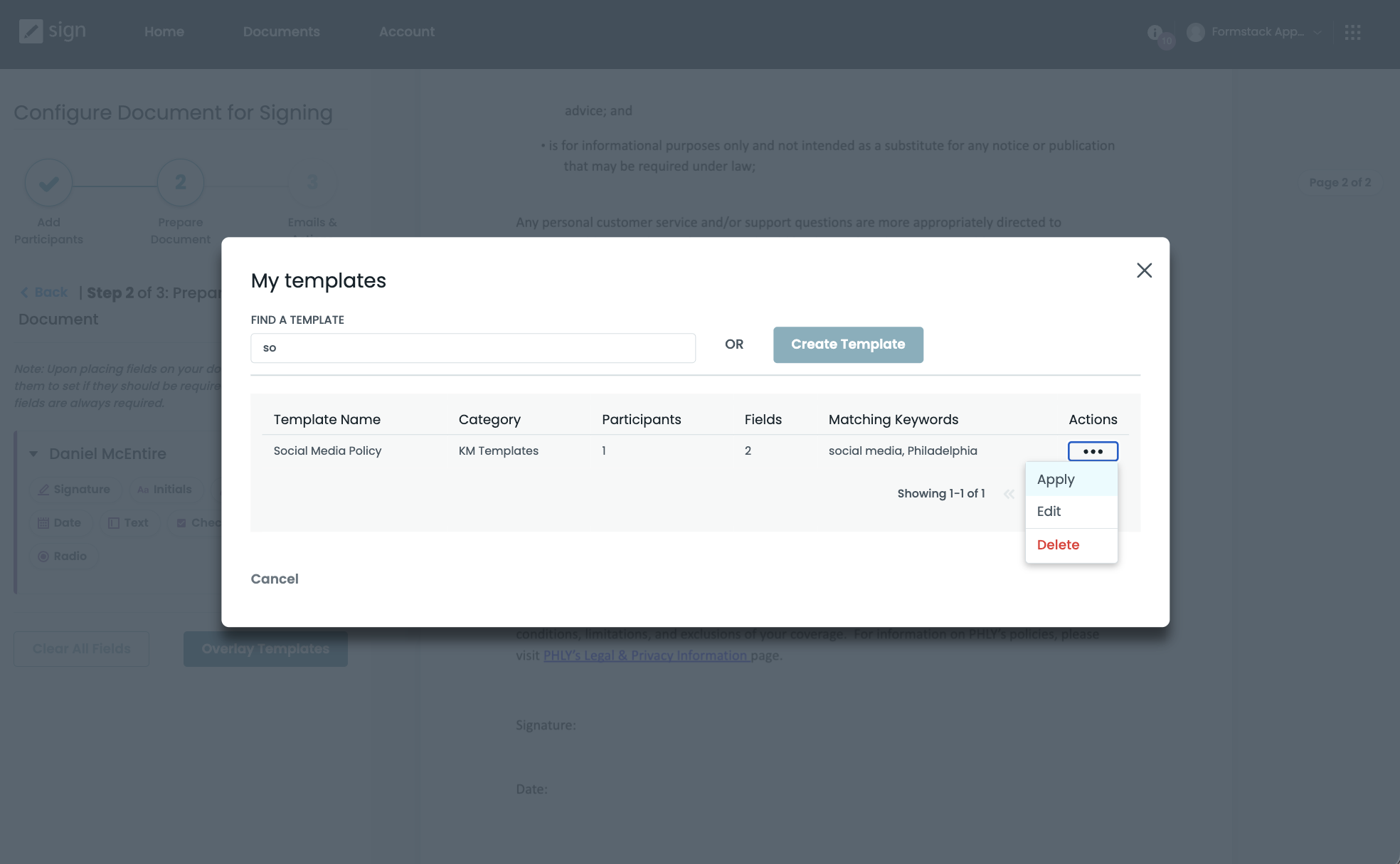Click the completed Add Participants step
The width and height of the screenshot is (1400, 864).
[48, 184]
